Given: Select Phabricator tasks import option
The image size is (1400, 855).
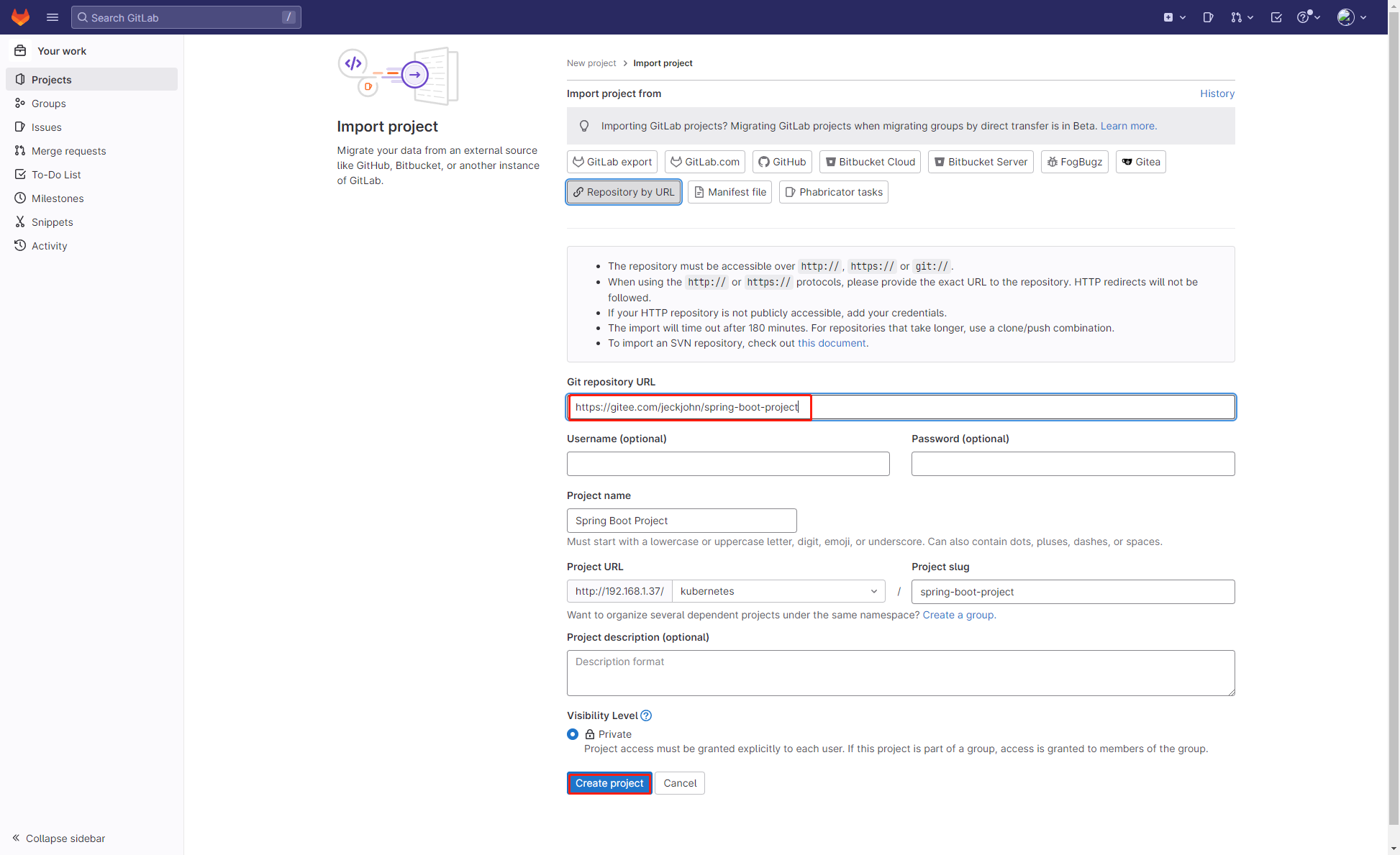Looking at the screenshot, I should tap(834, 192).
